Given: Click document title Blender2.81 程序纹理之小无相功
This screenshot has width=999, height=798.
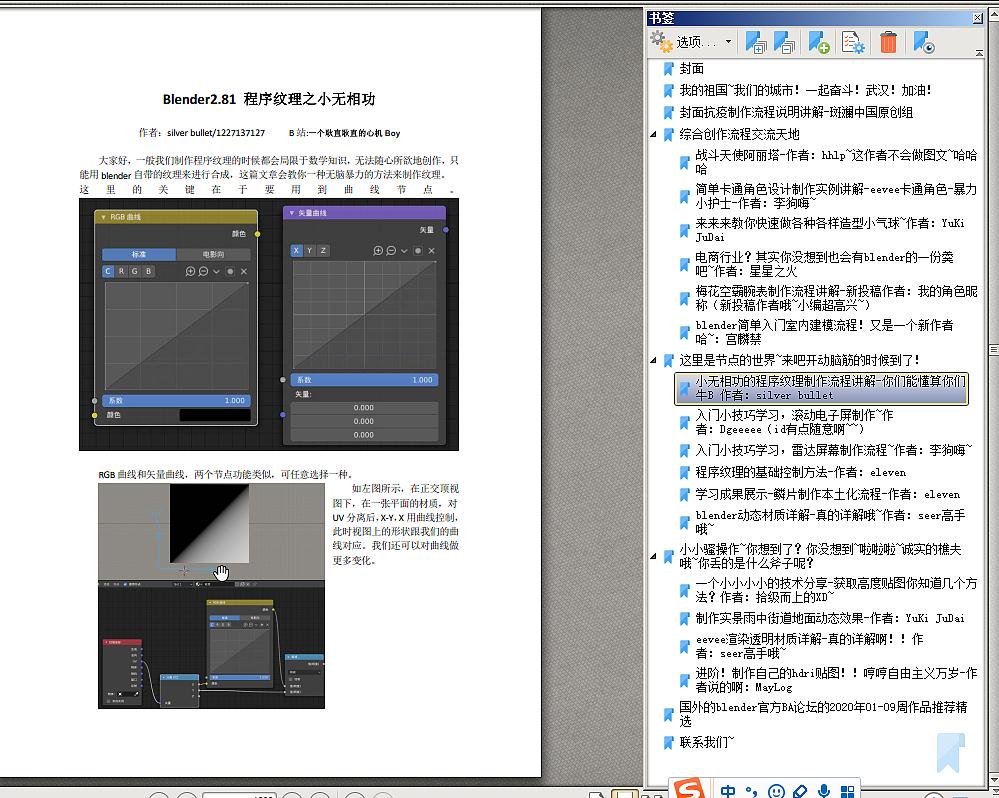Looking at the screenshot, I should coord(269,99).
